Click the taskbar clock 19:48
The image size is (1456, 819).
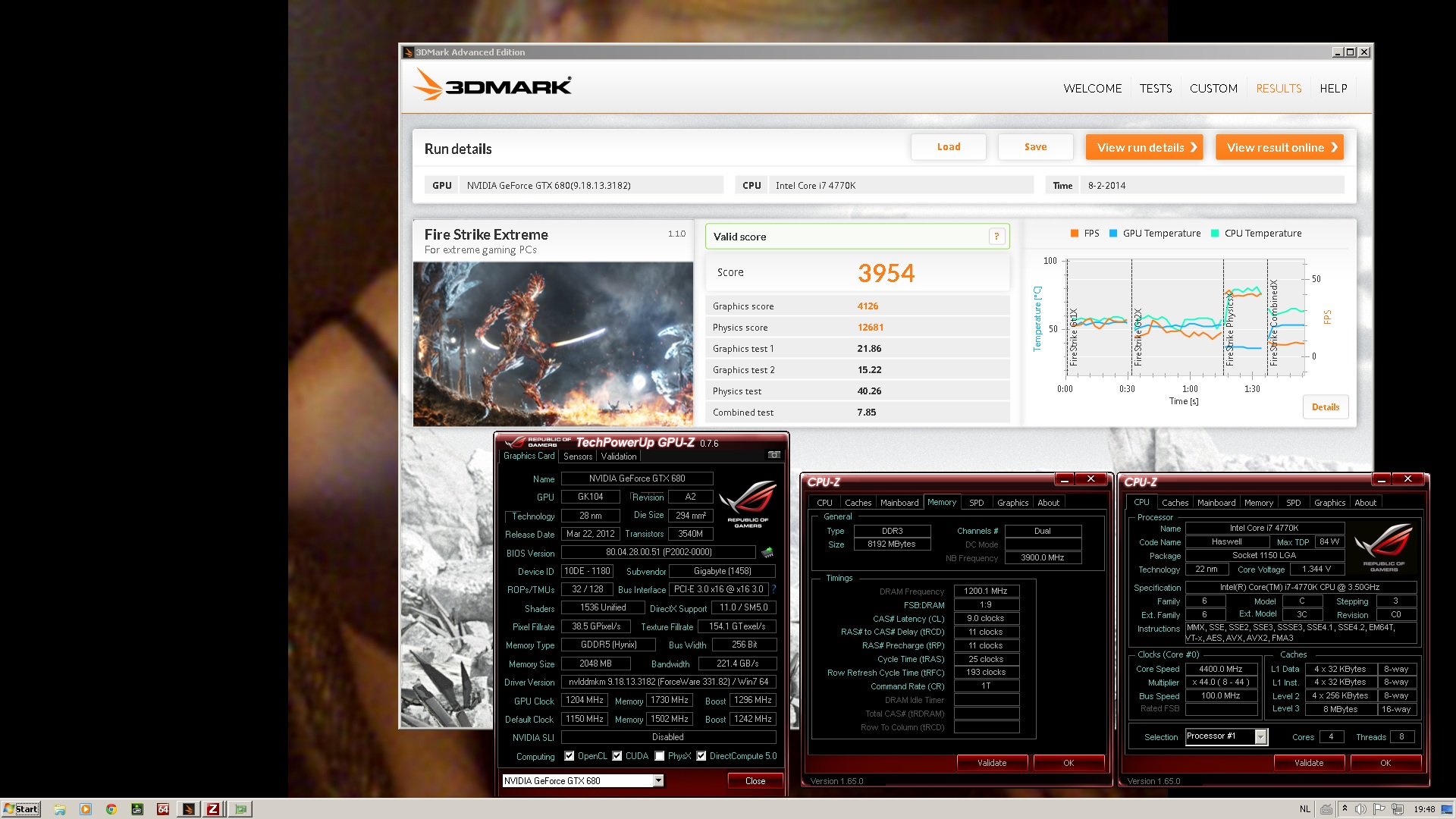1424,809
